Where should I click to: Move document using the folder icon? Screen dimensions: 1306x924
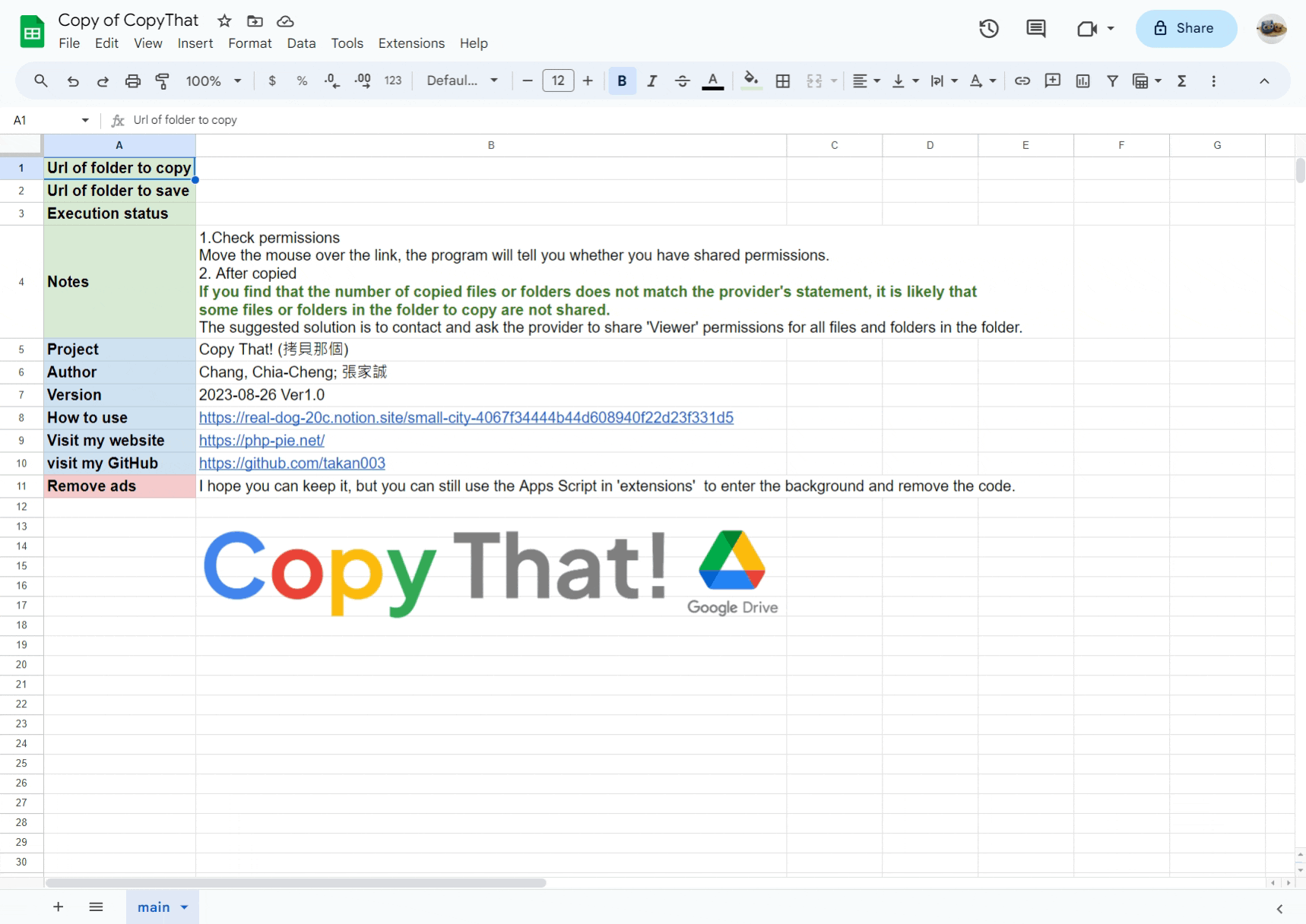255,21
